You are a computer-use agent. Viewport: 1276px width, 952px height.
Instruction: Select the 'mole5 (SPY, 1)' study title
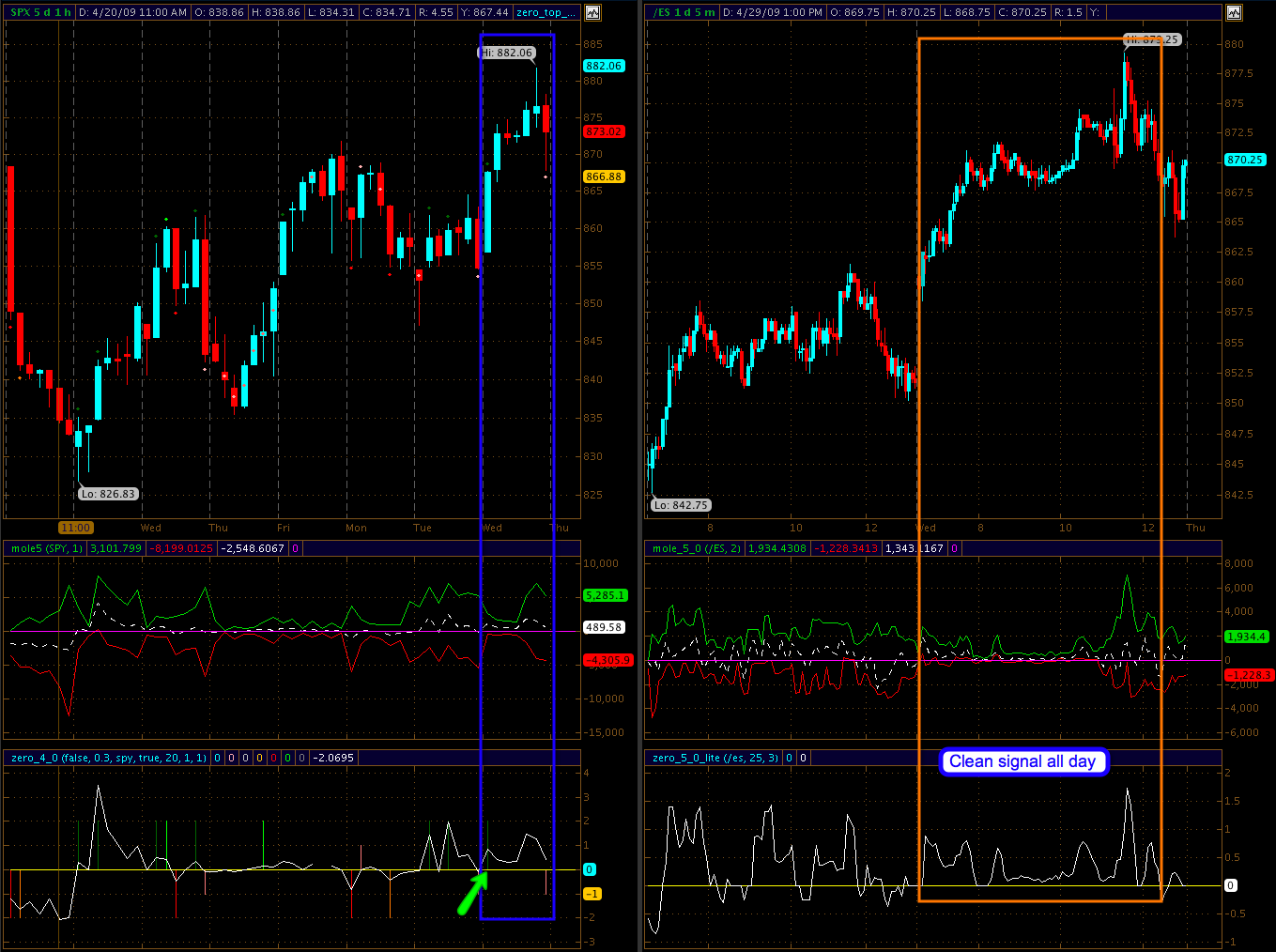coord(47,548)
